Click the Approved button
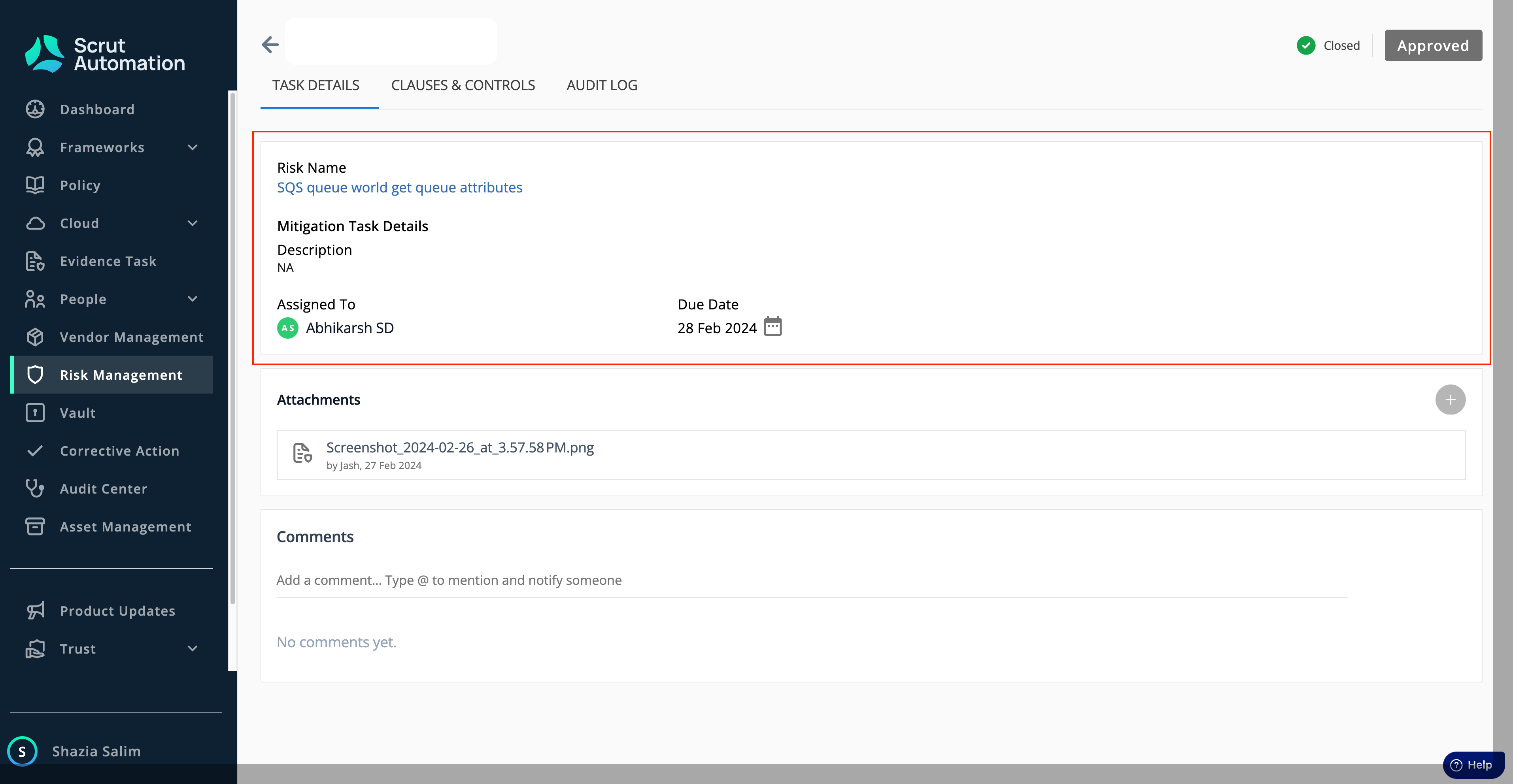 pyautogui.click(x=1433, y=45)
